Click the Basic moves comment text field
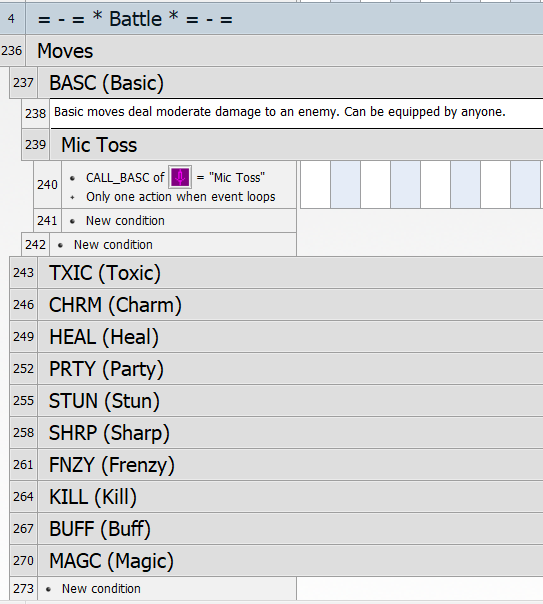The height and width of the screenshot is (604, 543). [x=296, y=113]
